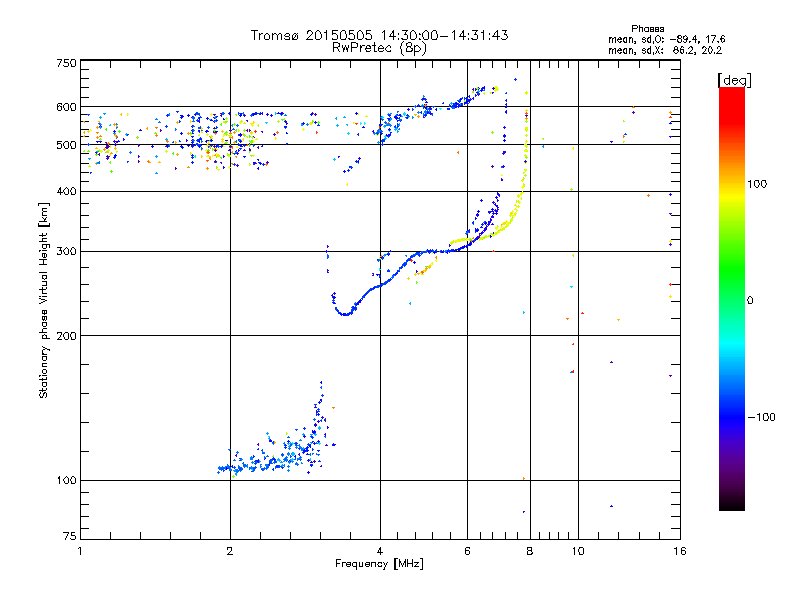Click the x-axis tick label '10'
This screenshot has height=600, width=800.
[x=578, y=551]
